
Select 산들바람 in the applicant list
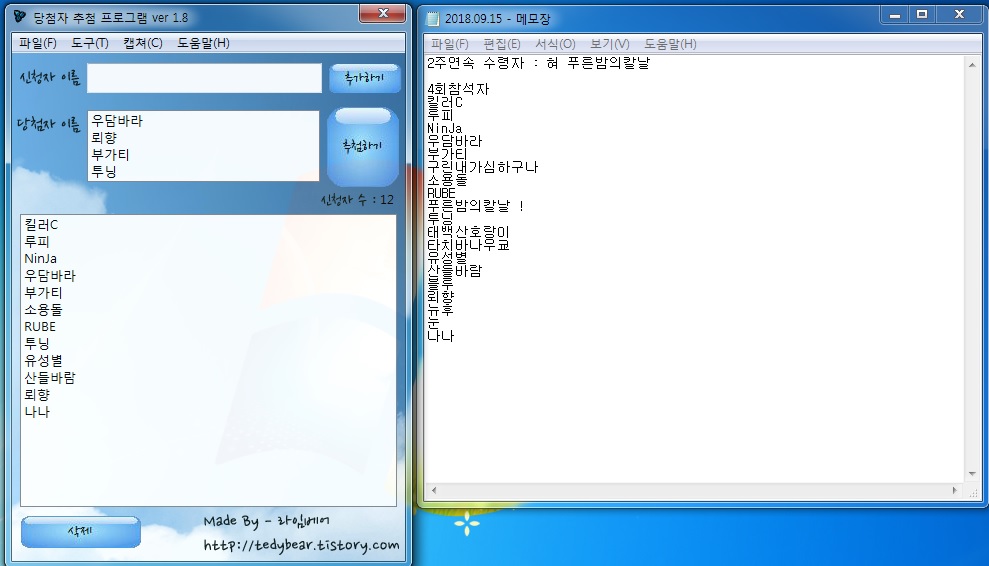pos(50,378)
